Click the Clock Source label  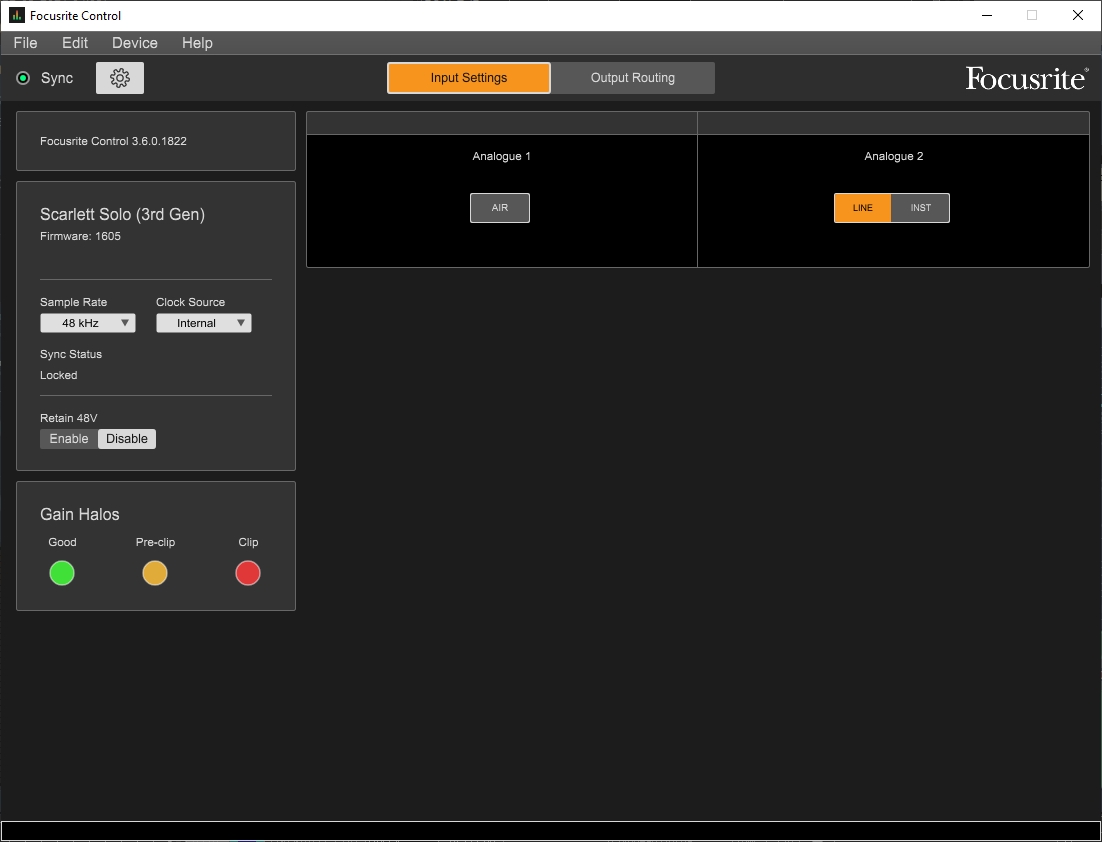coord(190,302)
